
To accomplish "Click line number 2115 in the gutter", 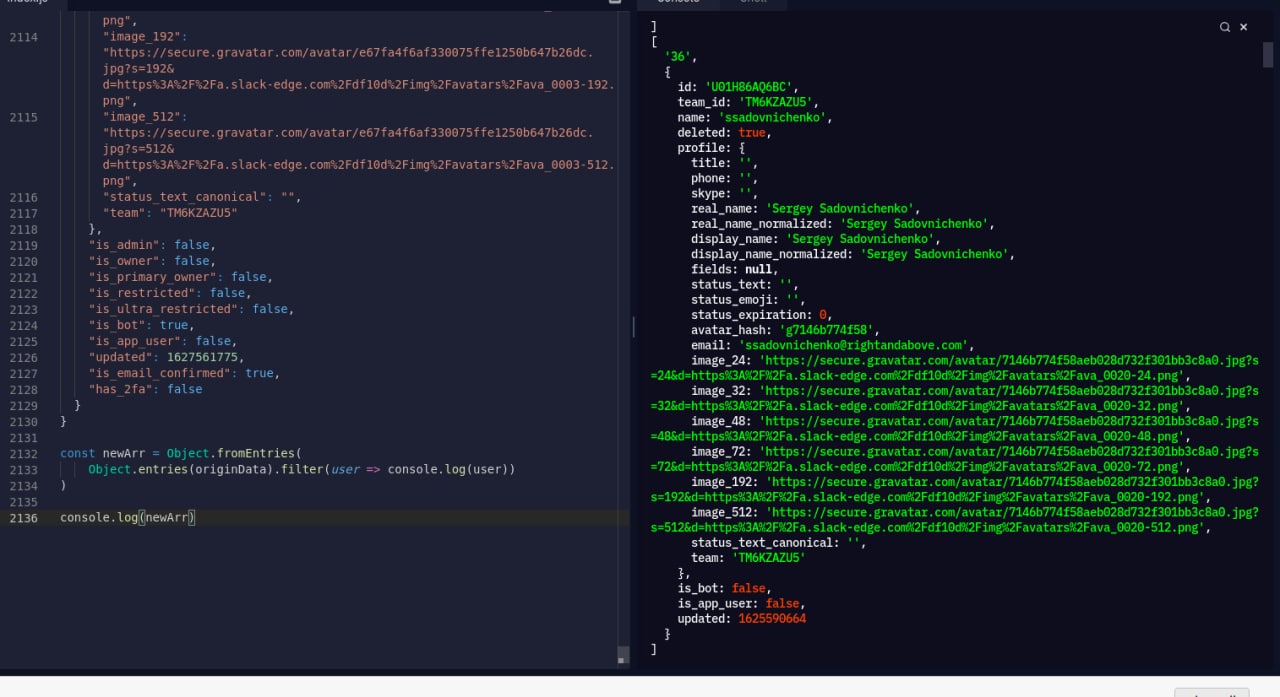I will 22,117.
